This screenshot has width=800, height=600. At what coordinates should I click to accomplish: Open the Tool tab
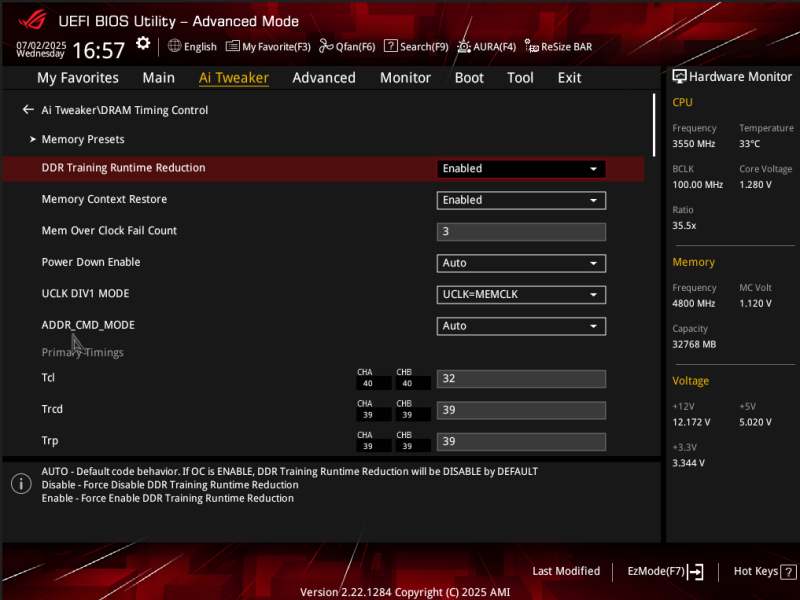[520, 78]
